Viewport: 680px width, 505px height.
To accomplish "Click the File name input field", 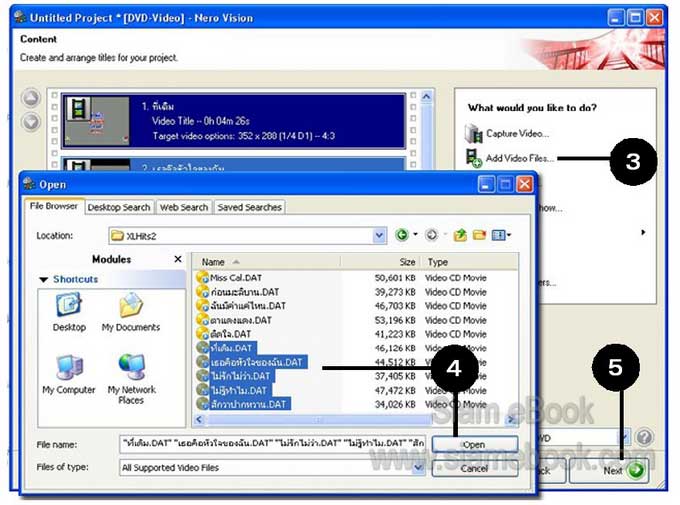I will click(272, 443).
